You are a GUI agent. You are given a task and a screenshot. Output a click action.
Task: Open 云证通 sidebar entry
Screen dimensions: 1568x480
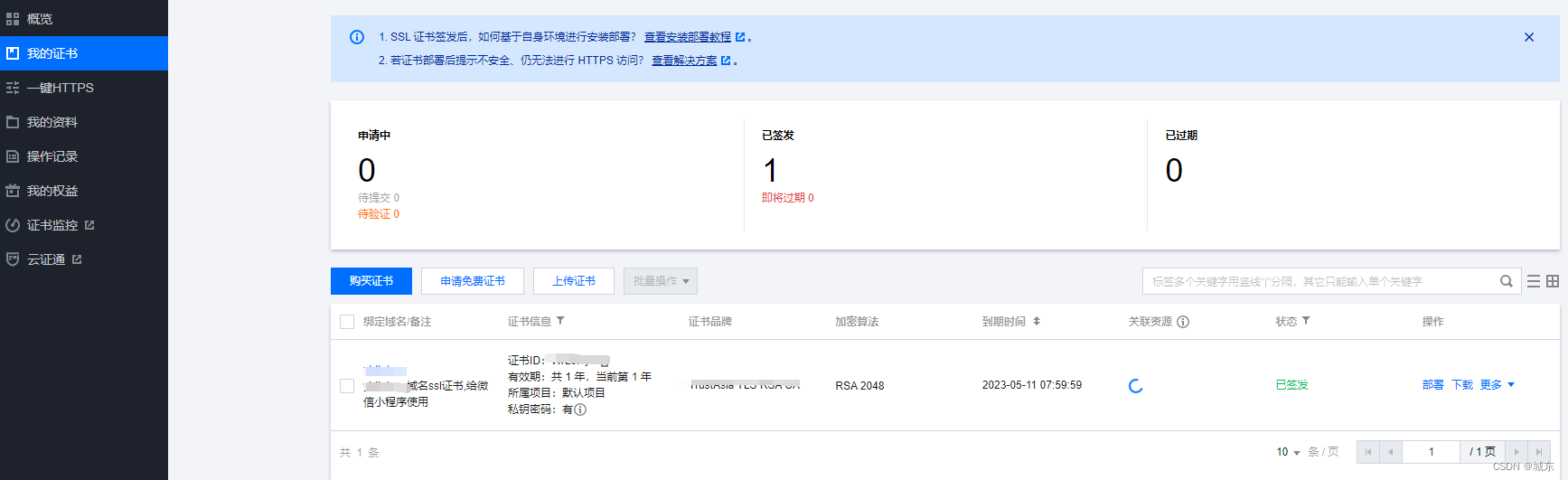(x=84, y=259)
